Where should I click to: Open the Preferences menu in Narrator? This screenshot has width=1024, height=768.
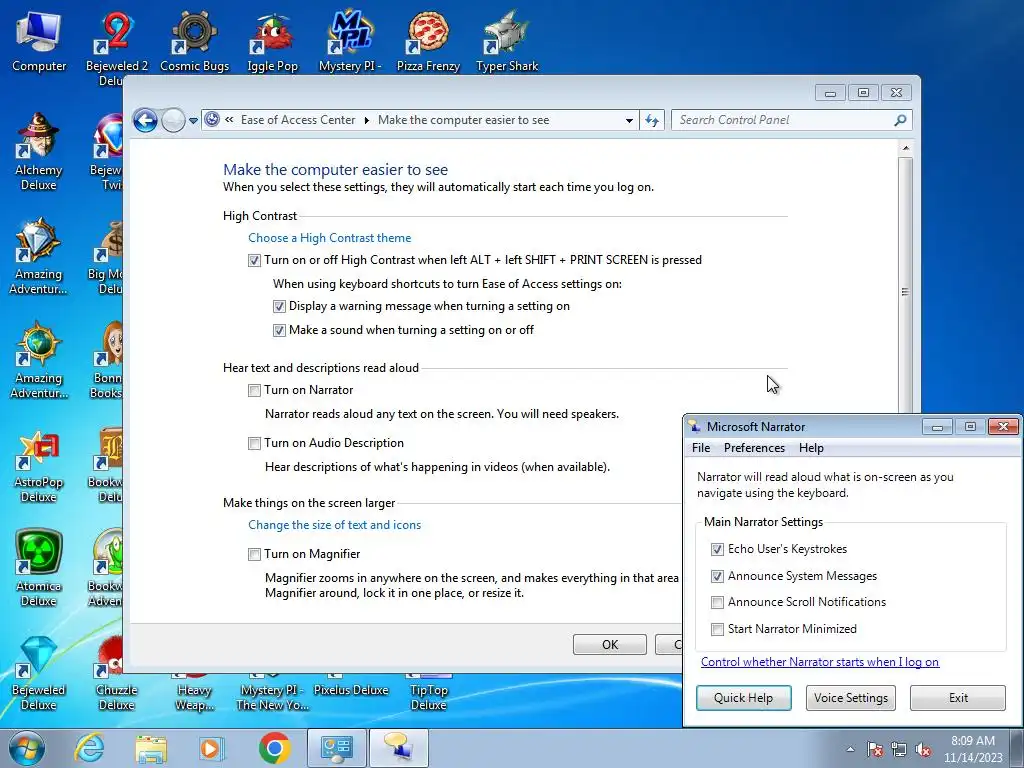(x=754, y=448)
